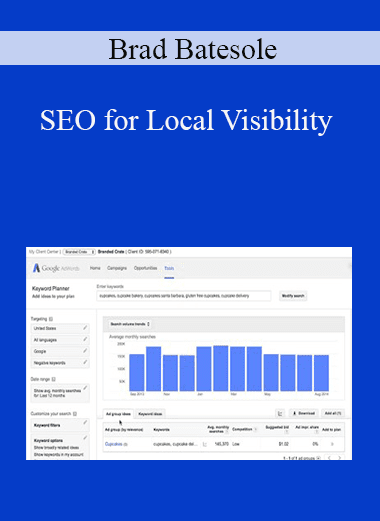
Task: Click the Download button
Action: coord(304,413)
